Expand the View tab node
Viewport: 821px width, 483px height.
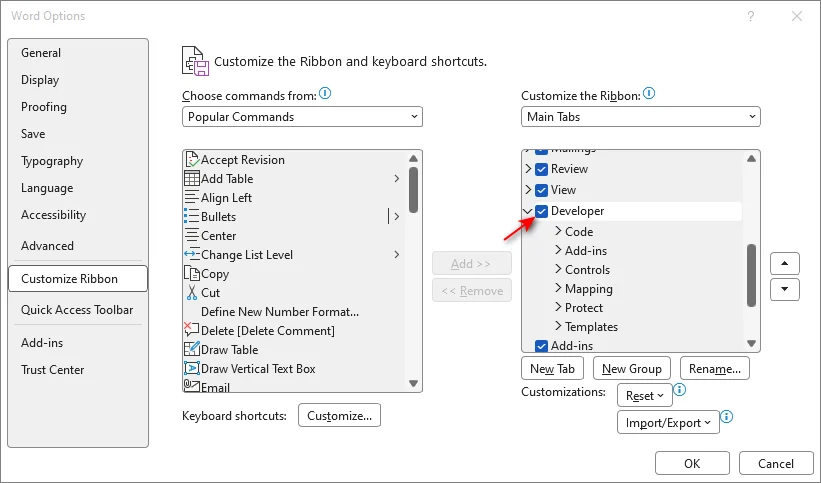[x=528, y=190]
